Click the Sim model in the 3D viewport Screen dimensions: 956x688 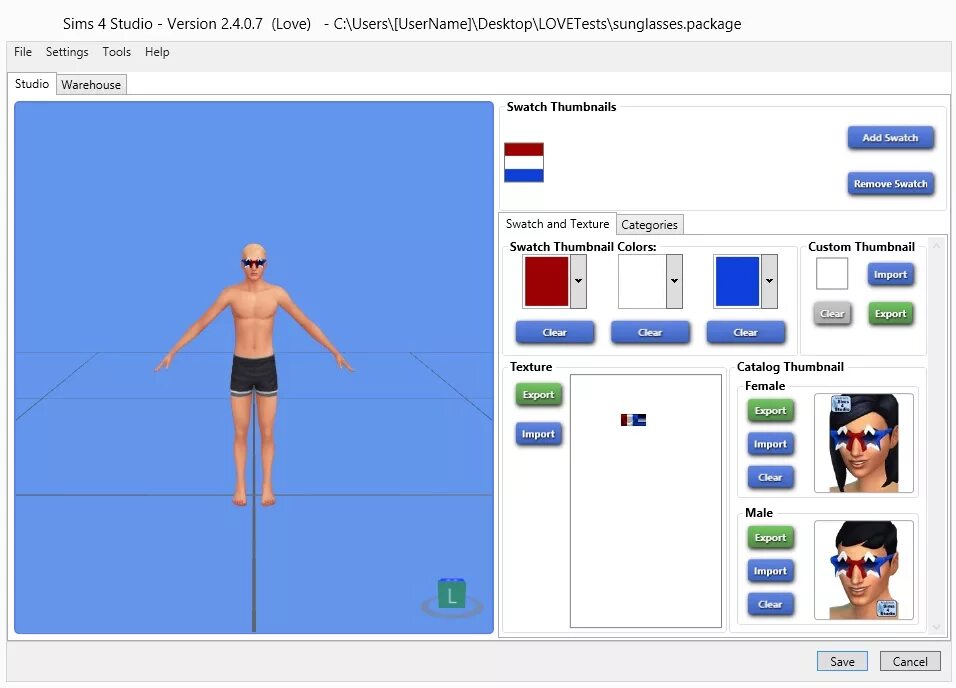coord(254,374)
